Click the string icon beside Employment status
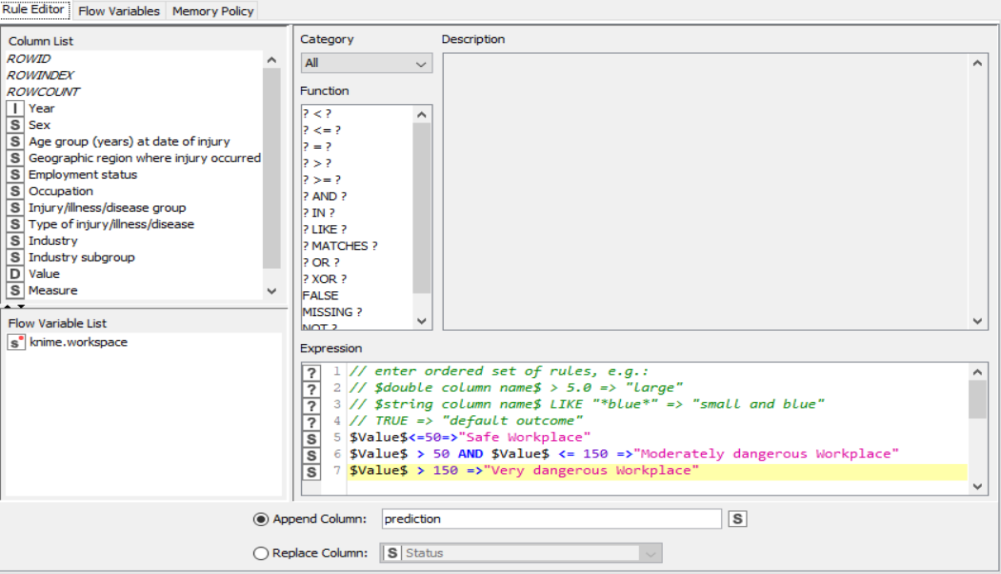Screen dimensions: 1001x574 [15, 175]
